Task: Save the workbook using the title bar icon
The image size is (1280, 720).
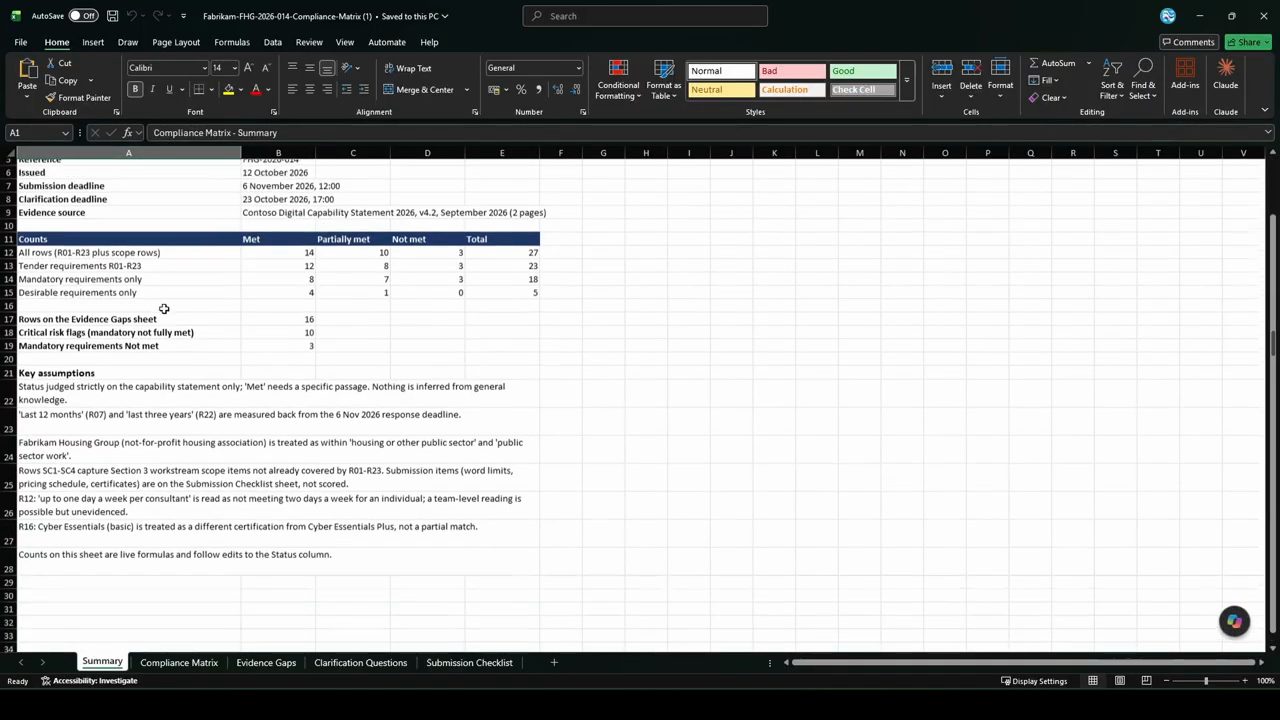Action: 112,16
